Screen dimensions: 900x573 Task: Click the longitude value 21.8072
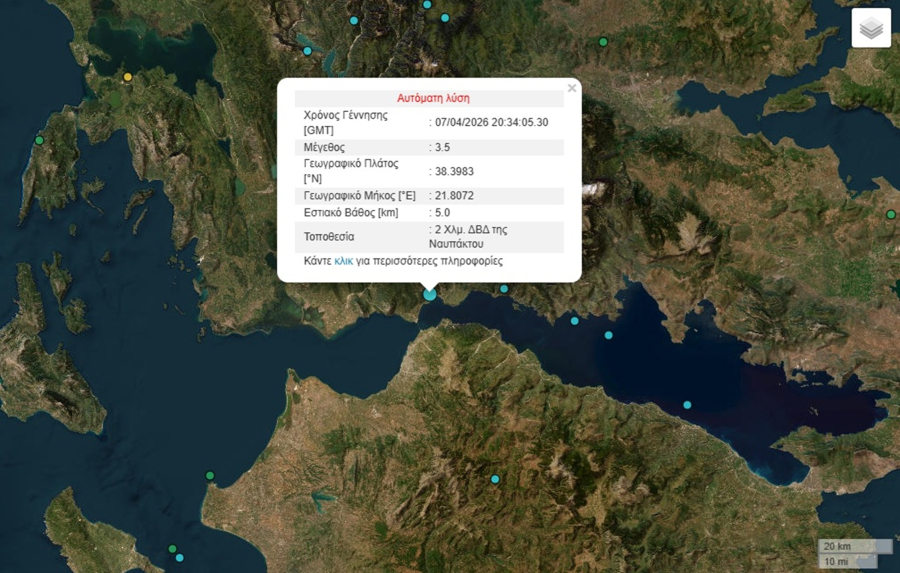[456, 196]
